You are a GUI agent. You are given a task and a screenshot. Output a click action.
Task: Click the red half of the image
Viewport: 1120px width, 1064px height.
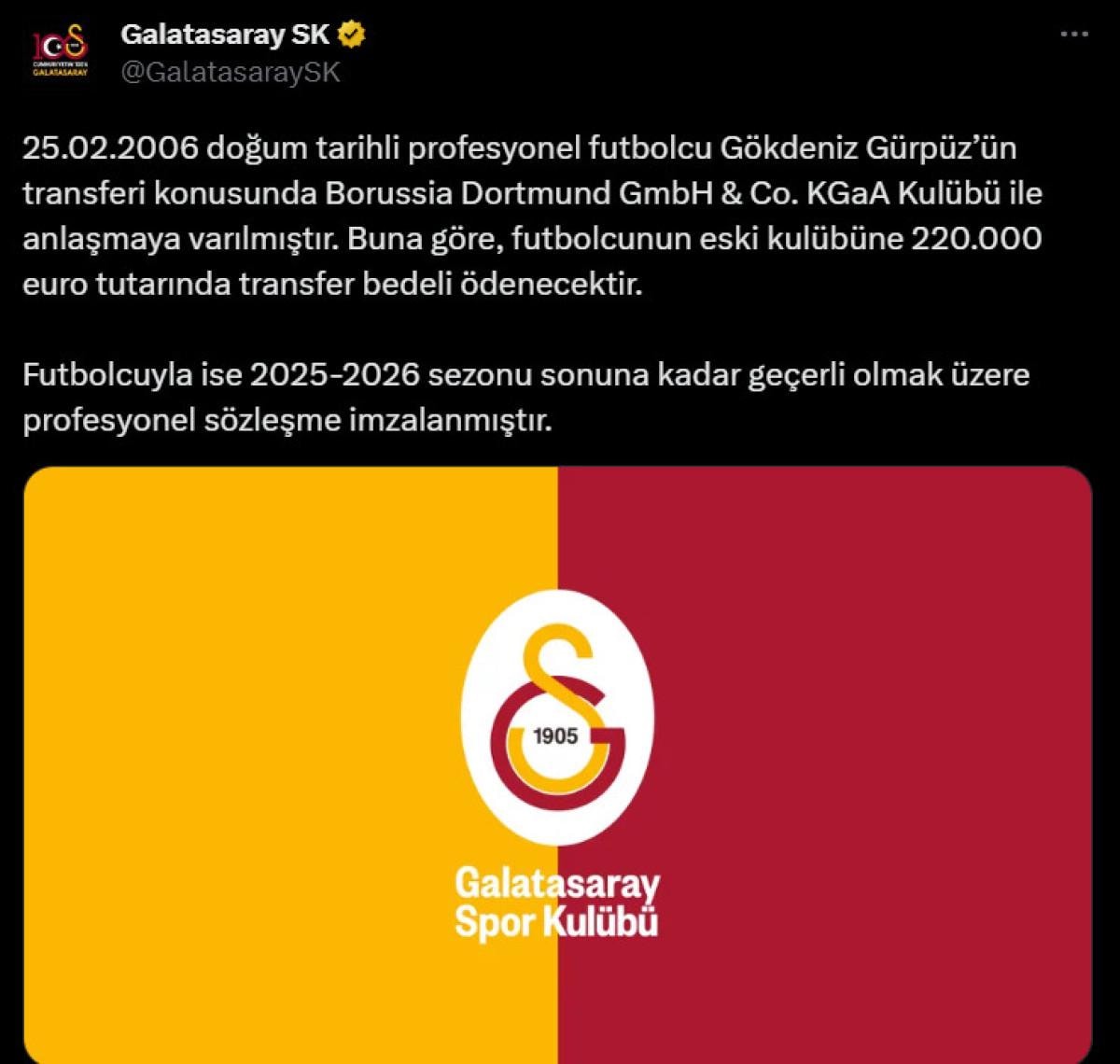pyautogui.click(x=825, y=765)
